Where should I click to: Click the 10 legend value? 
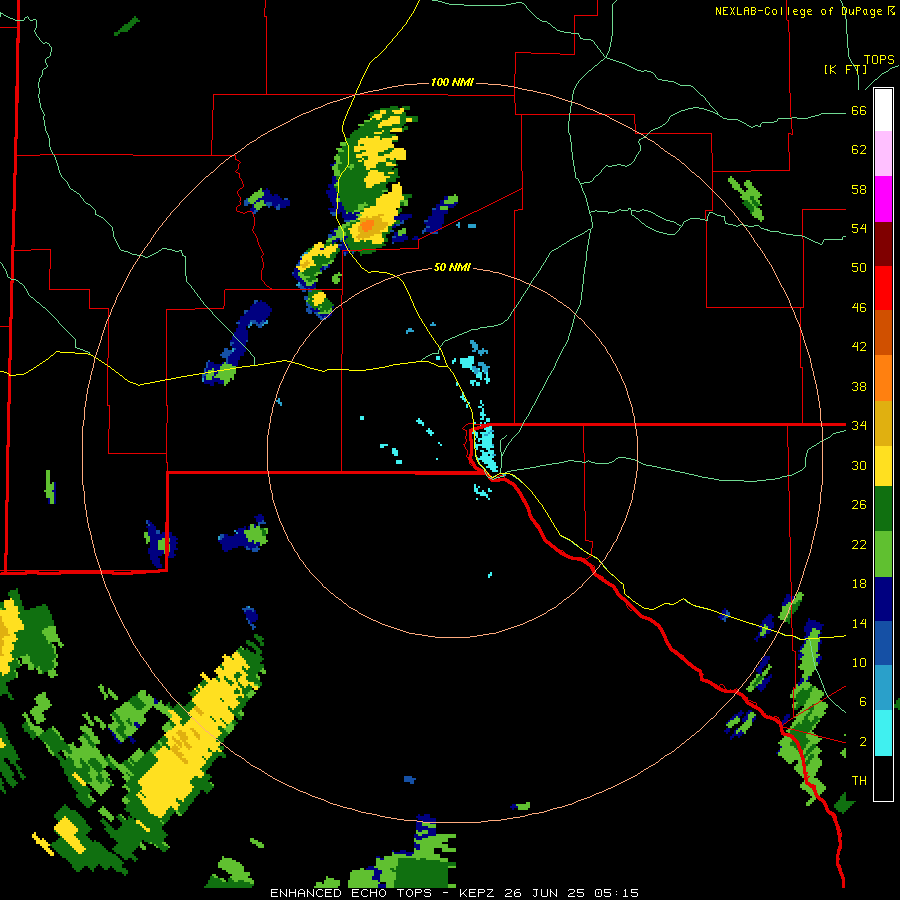click(x=859, y=662)
